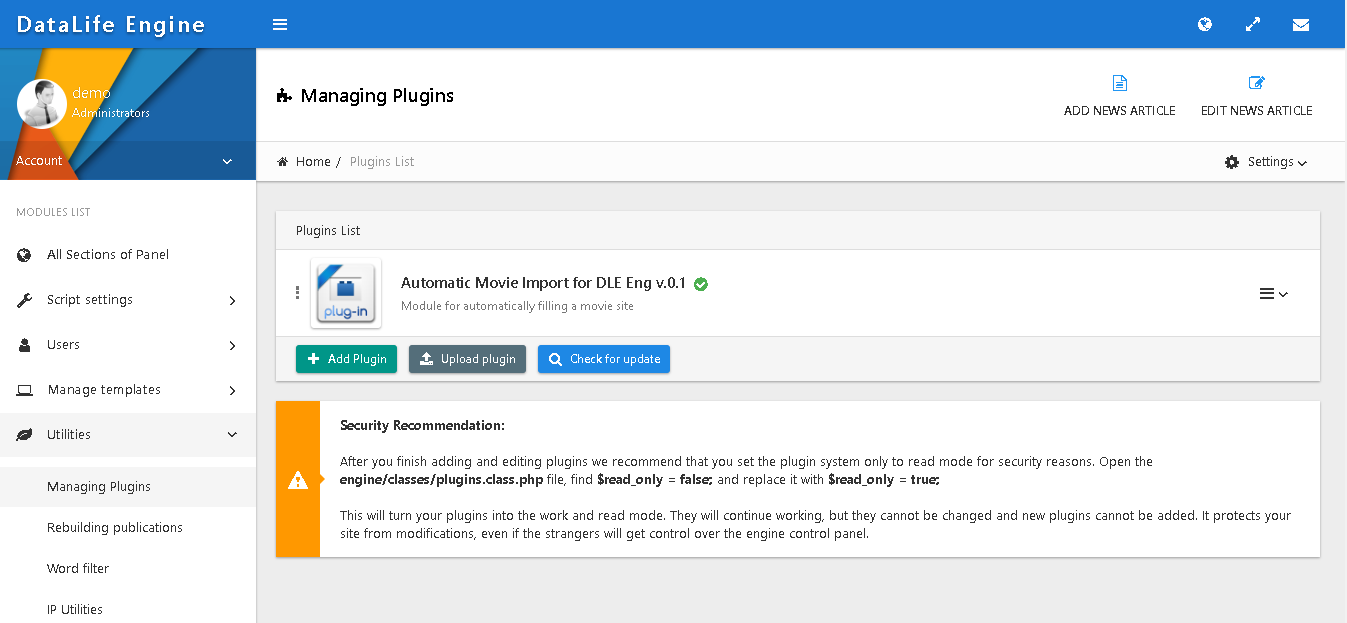Click the green check status icon
This screenshot has width=1347, height=623.
pos(701,284)
